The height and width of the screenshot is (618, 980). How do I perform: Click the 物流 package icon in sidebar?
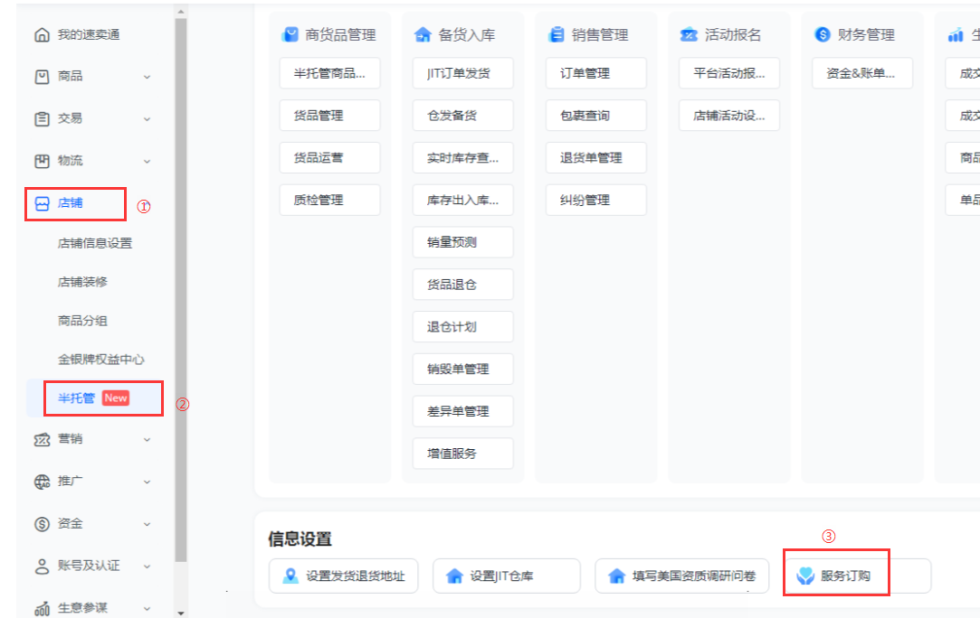(42, 161)
